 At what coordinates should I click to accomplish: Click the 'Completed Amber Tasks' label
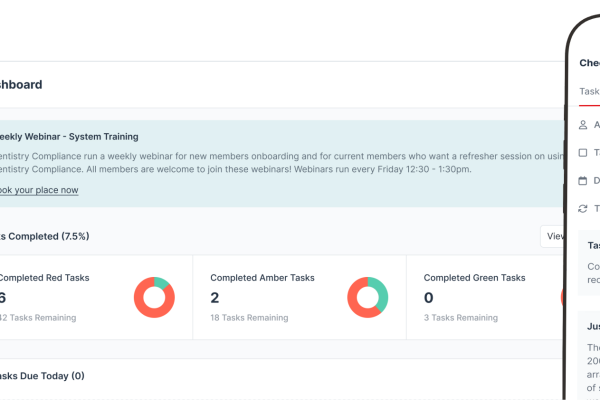pyautogui.click(x=262, y=278)
